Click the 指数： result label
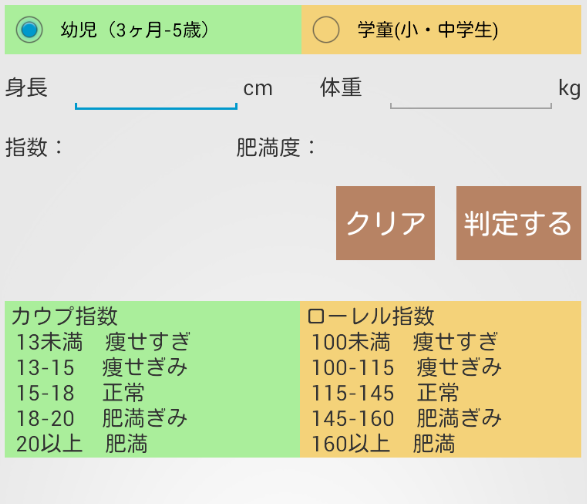This screenshot has height=504, width=587. tap(33, 147)
